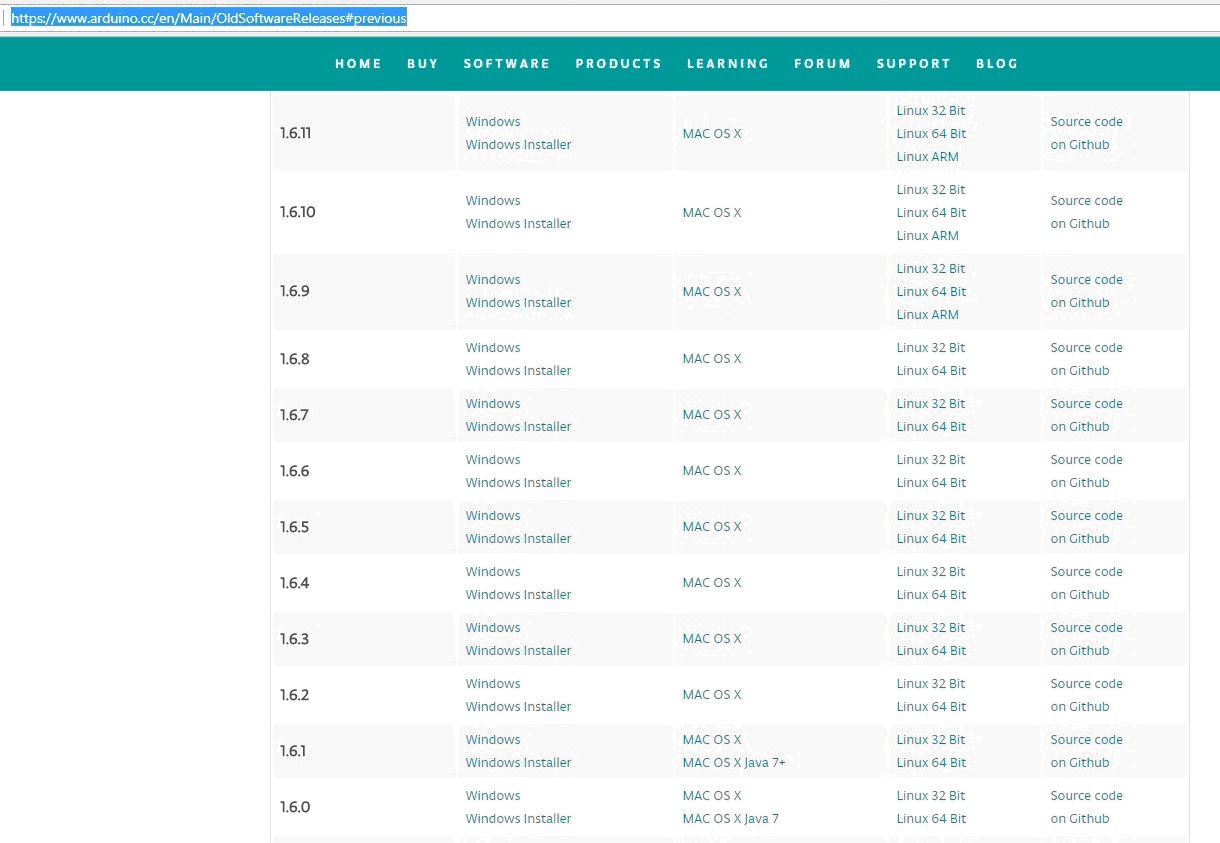The height and width of the screenshot is (843, 1220).
Task: Download Linux 32 Bit for version 1.6.5
Action: (x=930, y=516)
